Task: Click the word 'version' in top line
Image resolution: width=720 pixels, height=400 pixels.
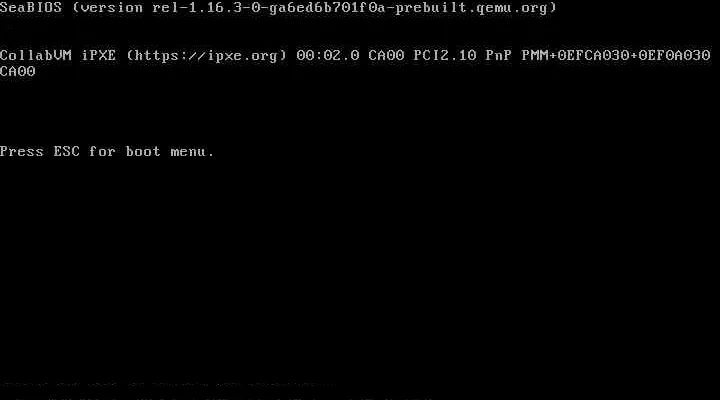Action: (112, 8)
